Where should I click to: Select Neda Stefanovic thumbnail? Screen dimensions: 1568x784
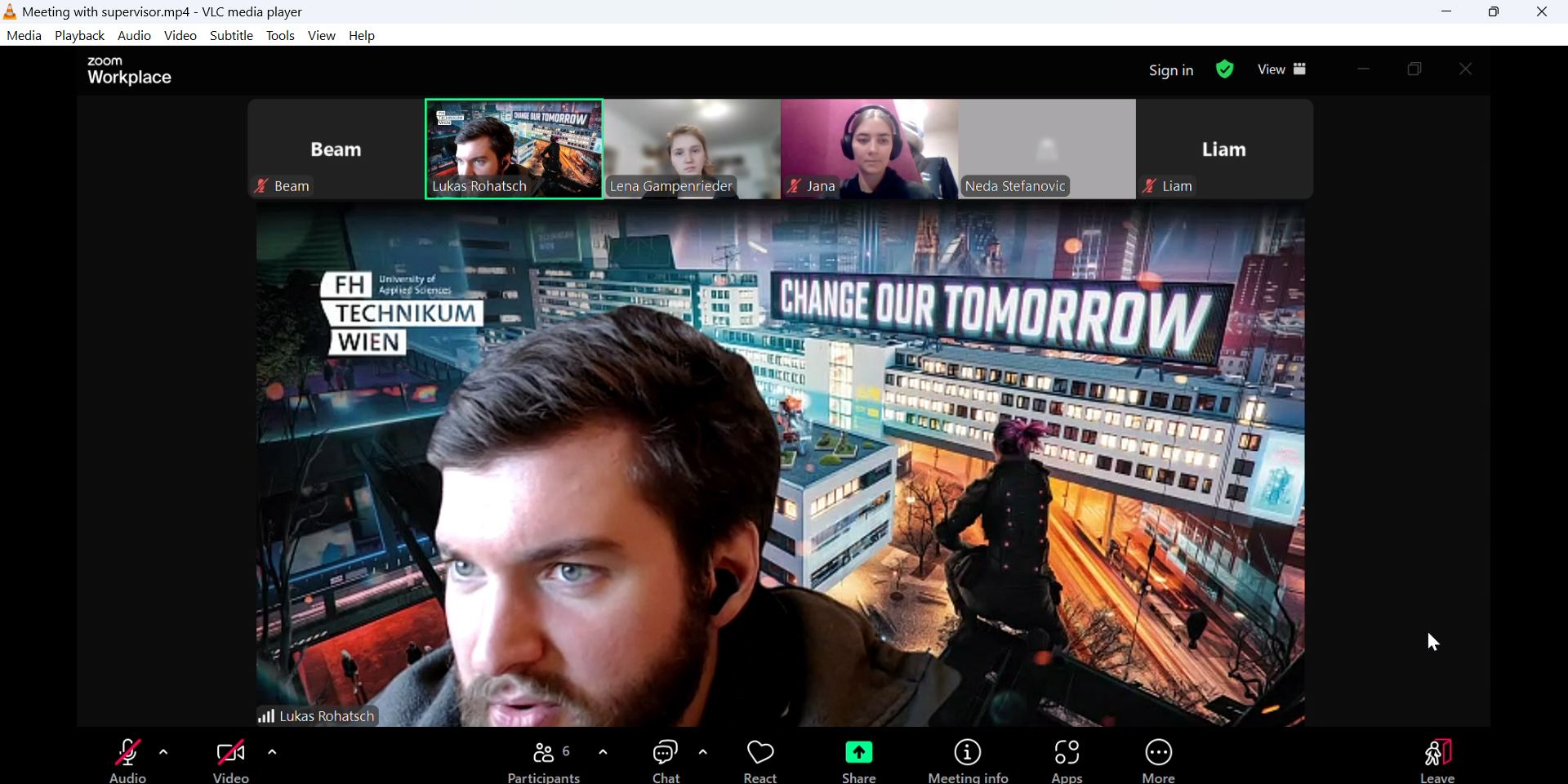pyautogui.click(x=1048, y=149)
